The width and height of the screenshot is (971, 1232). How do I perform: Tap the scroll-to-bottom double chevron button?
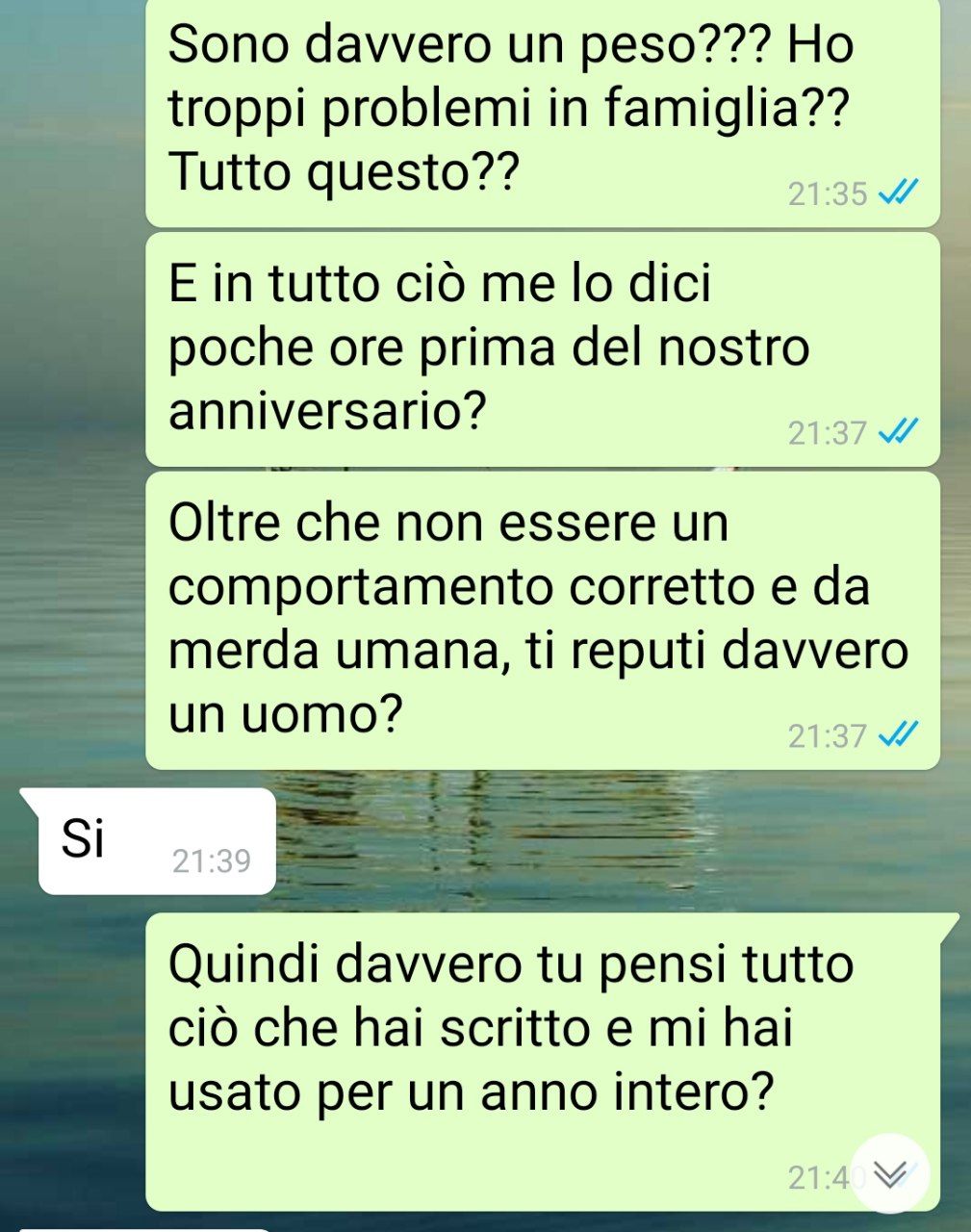click(890, 1173)
